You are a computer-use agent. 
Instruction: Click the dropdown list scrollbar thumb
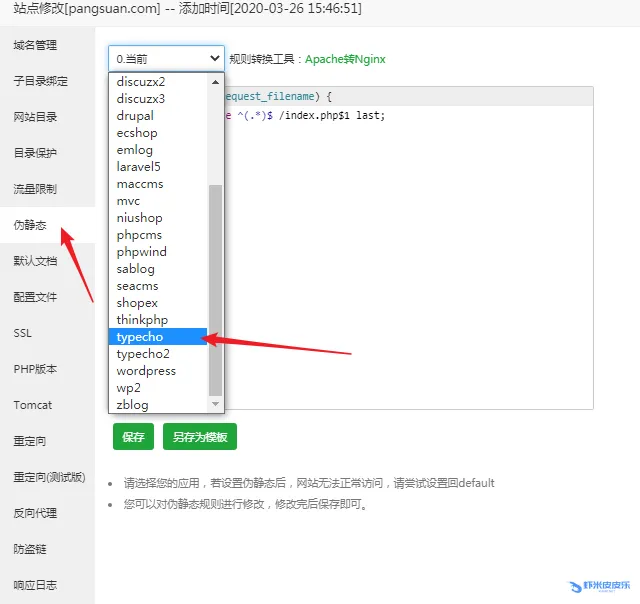(215, 290)
